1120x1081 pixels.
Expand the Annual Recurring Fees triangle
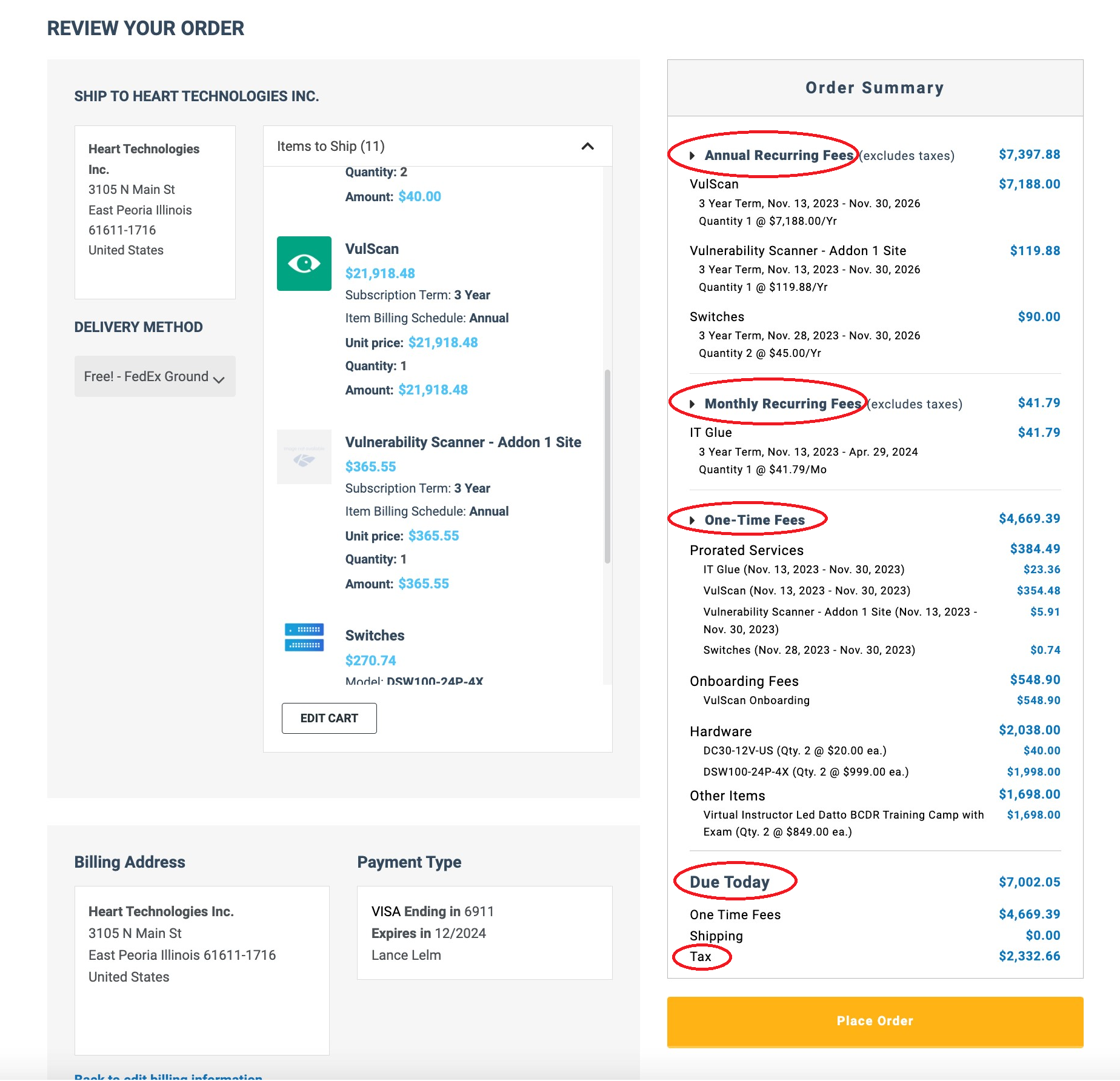(x=692, y=156)
